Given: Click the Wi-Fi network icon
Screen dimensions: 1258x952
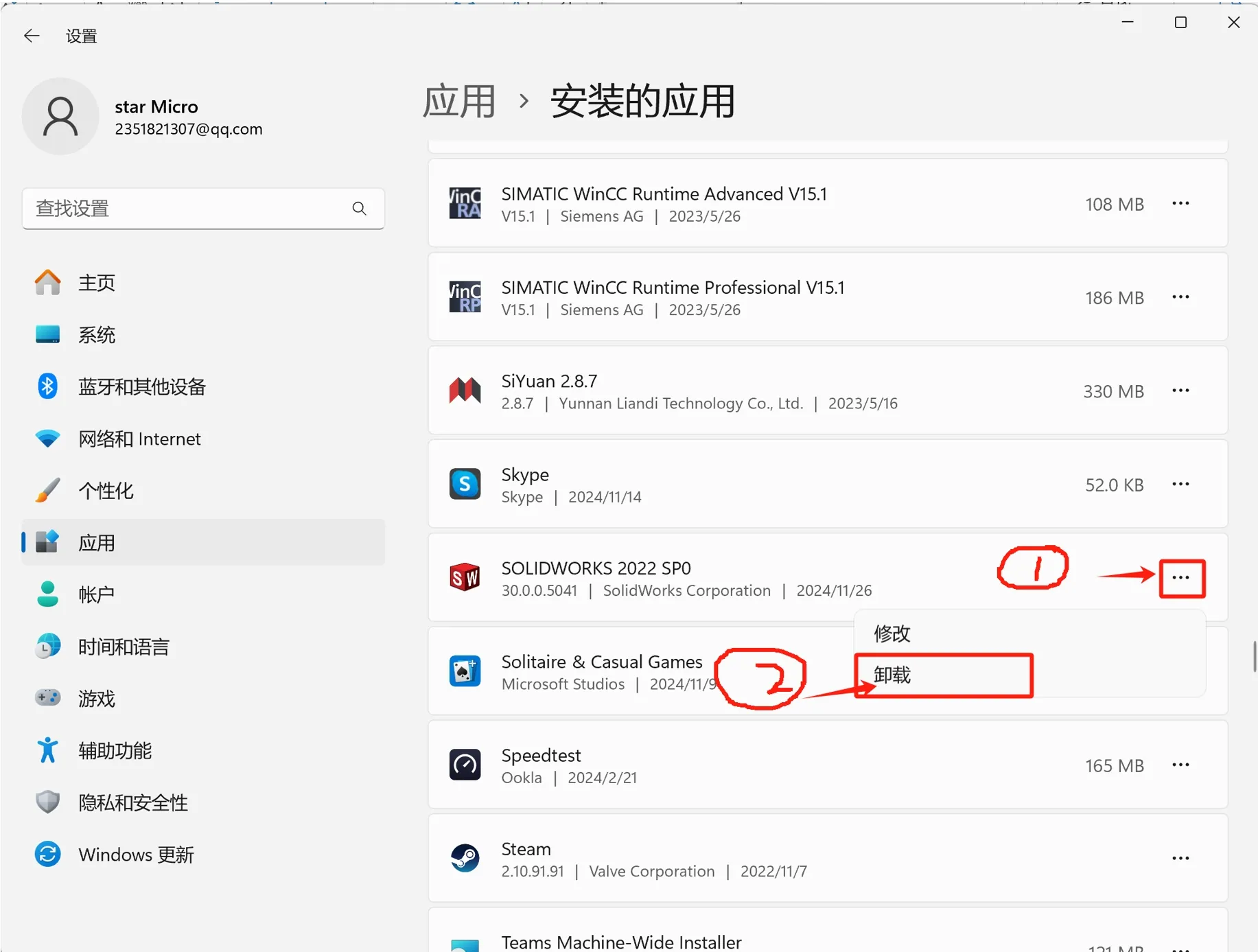Looking at the screenshot, I should (x=47, y=439).
